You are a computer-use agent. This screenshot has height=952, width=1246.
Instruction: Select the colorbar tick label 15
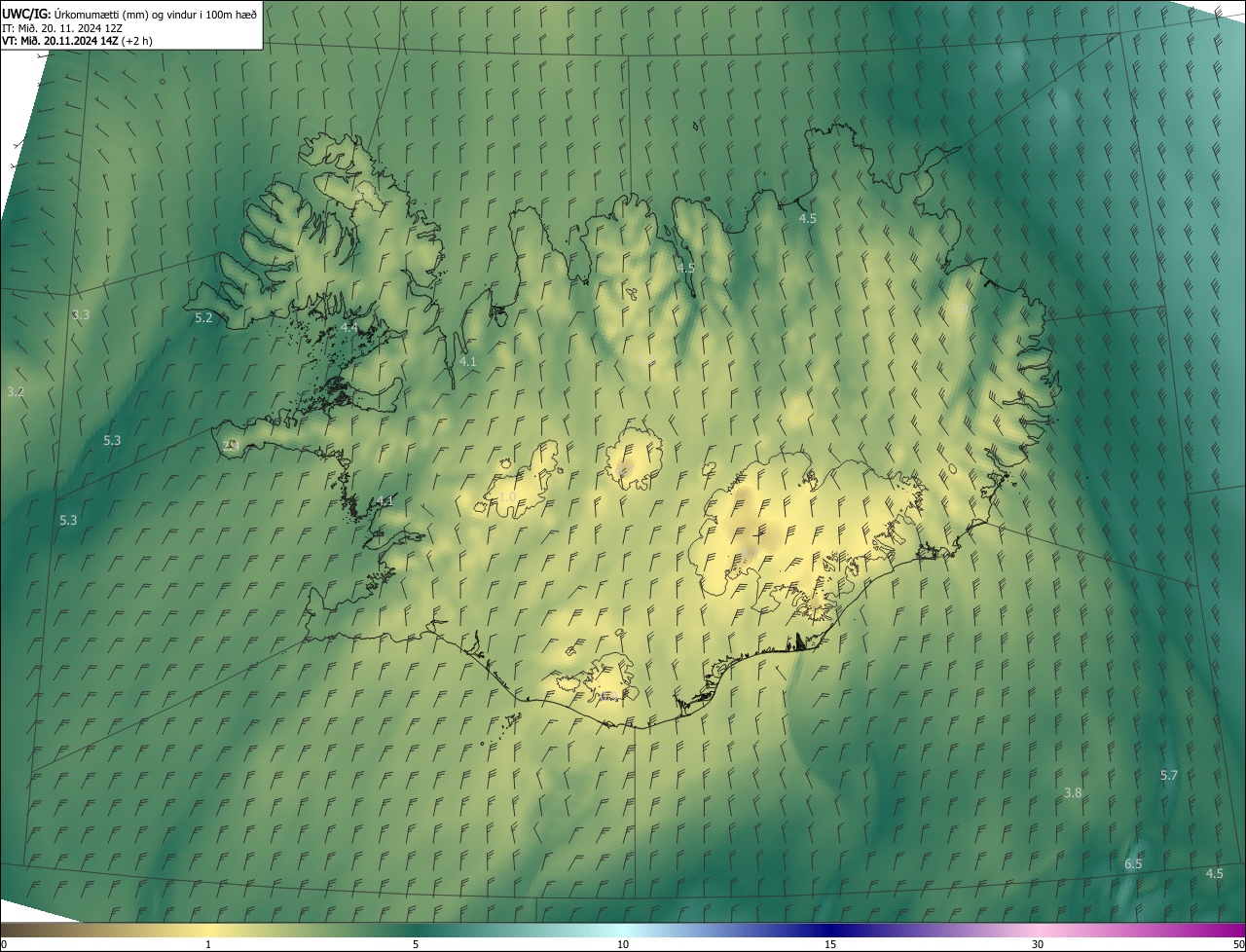point(830,945)
